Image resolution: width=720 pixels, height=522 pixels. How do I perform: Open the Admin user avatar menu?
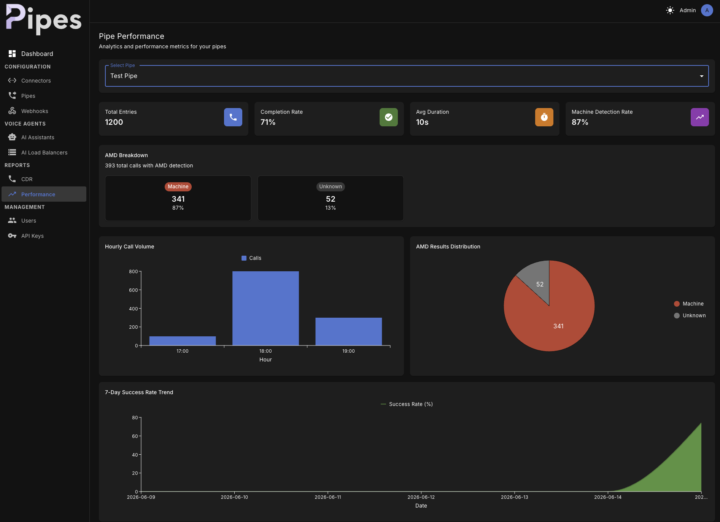click(707, 10)
